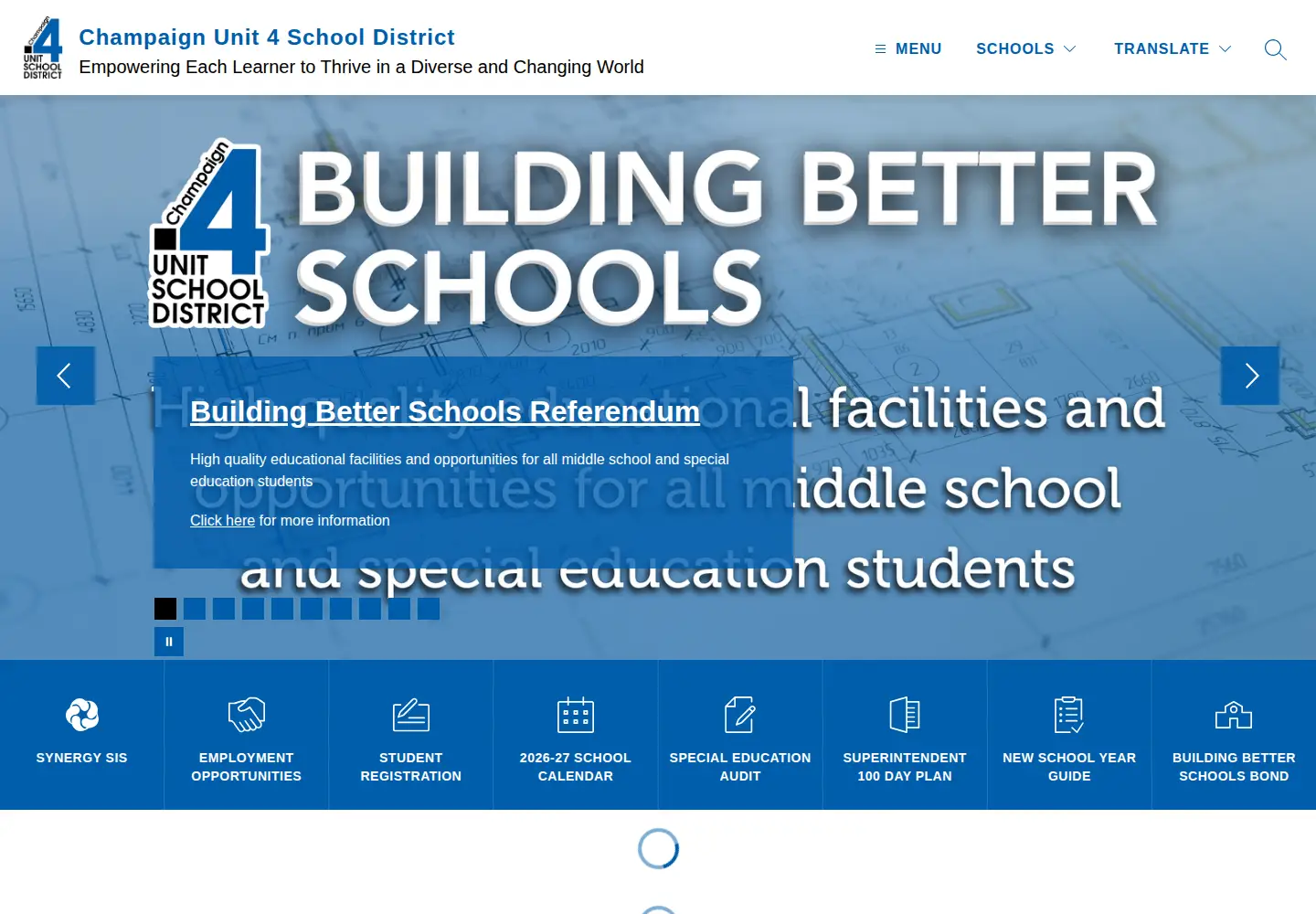The width and height of the screenshot is (1316, 914).
Task: Open STUDENT REGISTRATION text label
Action: click(x=411, y=767)
